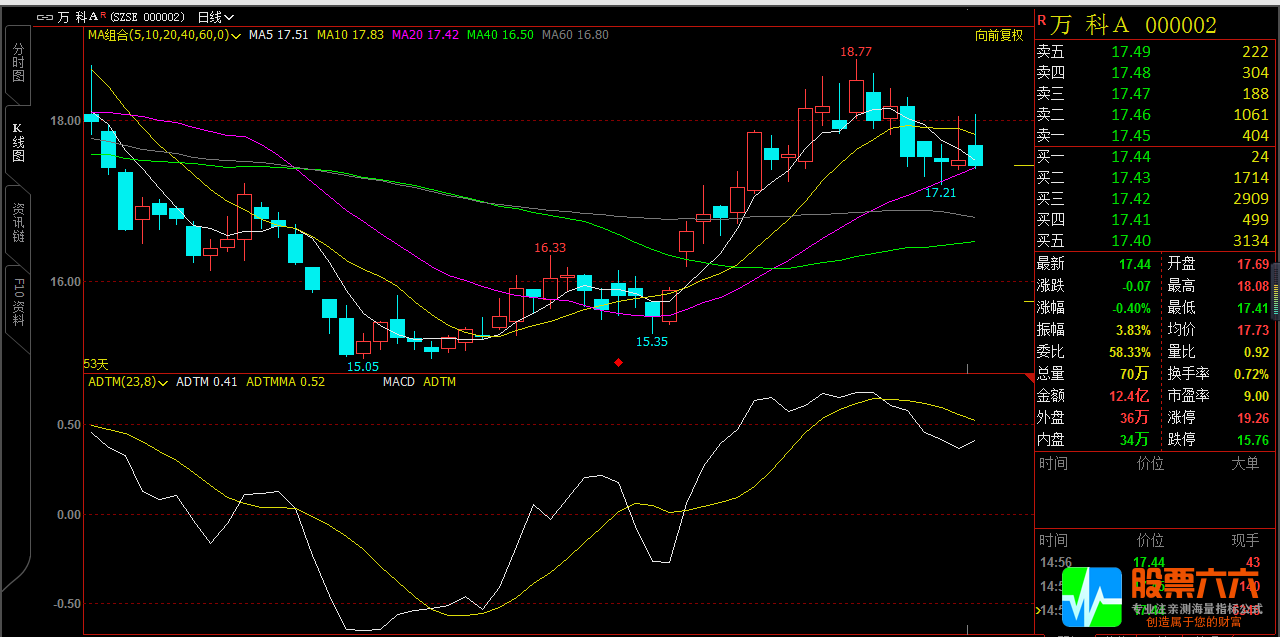Click the 开盘 value 17.69
Image resolution: width=1280 pixels, height=637 pixels.
1253,264
